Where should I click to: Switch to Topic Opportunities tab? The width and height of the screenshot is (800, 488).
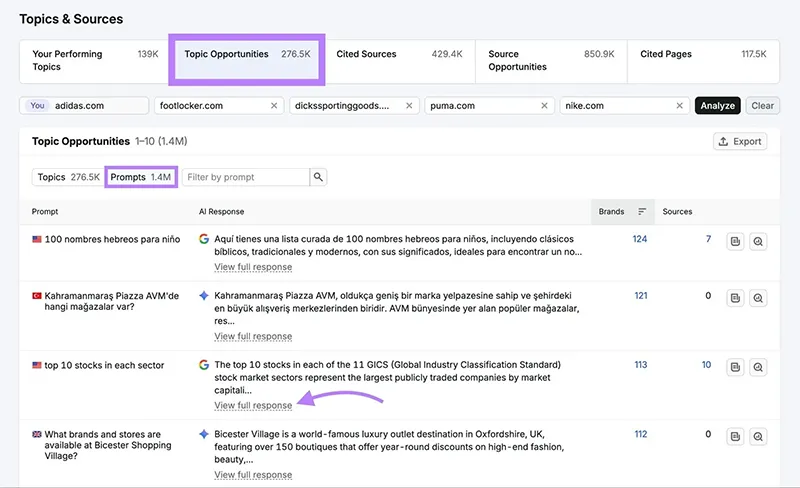click(247, 61)
